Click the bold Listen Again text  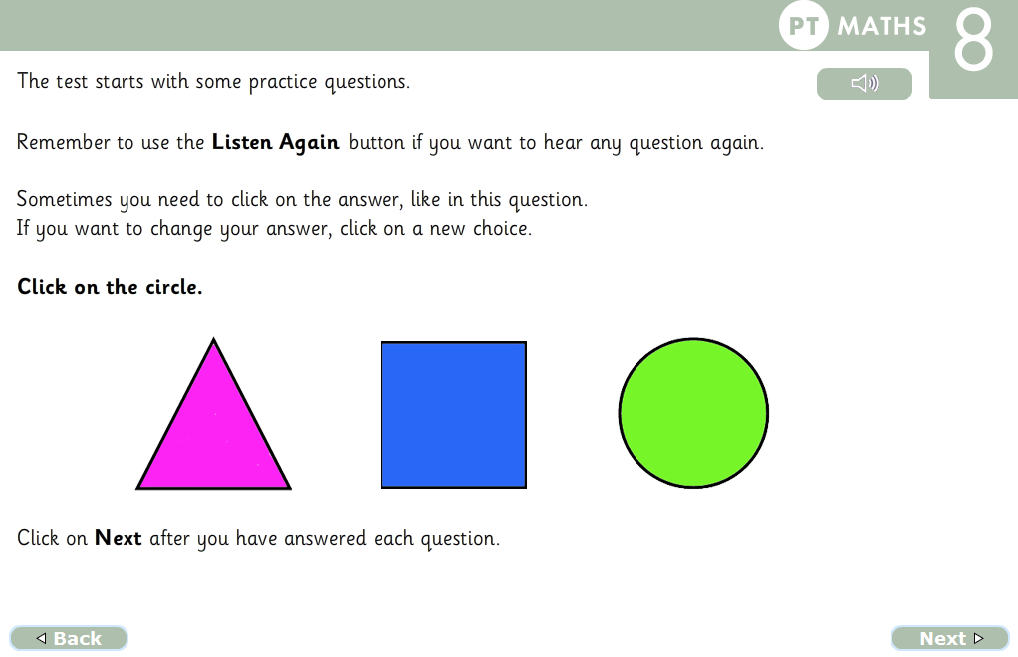(x=275, y=142)
